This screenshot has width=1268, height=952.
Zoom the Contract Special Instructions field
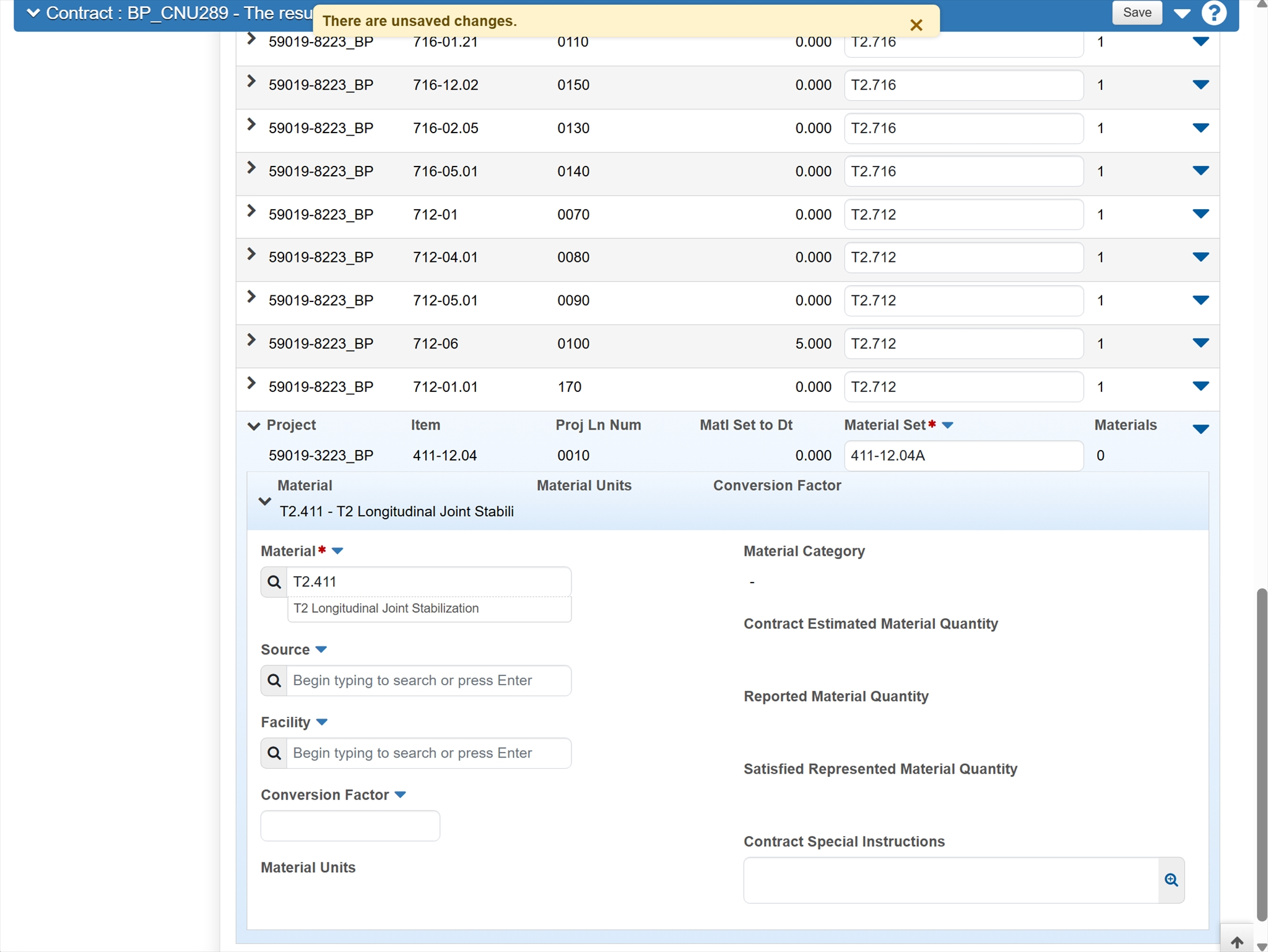tap(1171, 880)
